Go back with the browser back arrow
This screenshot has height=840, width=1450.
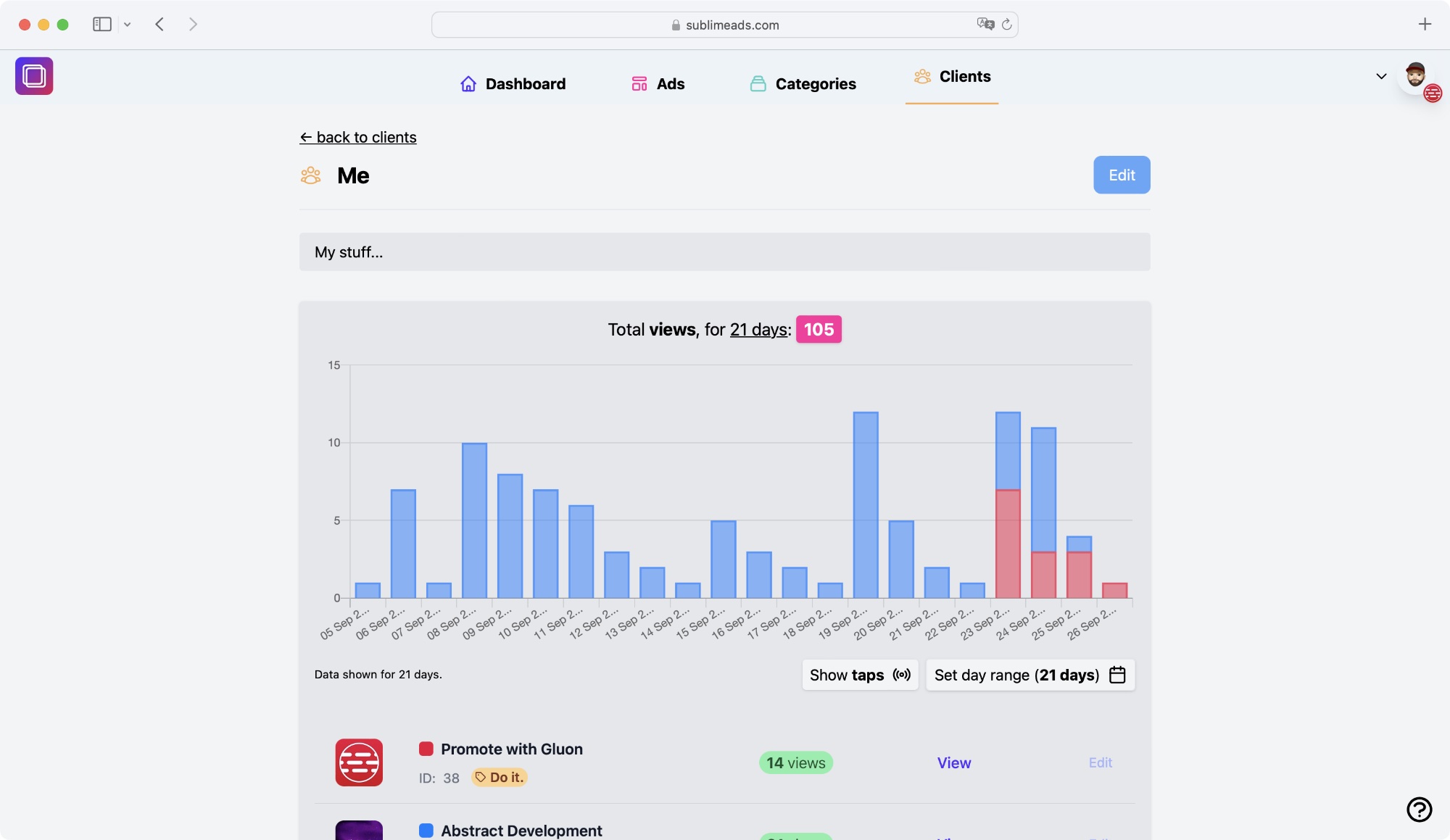point(159,25)
